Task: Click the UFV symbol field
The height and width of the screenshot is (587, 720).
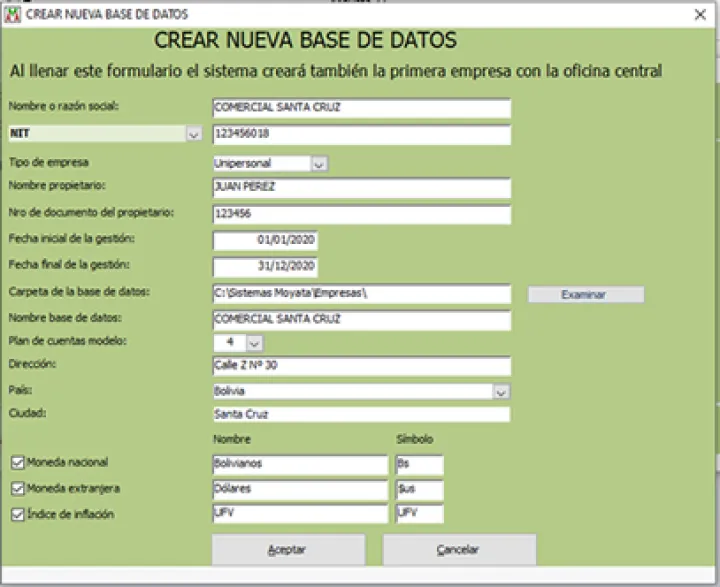Action: coord(419,513)
